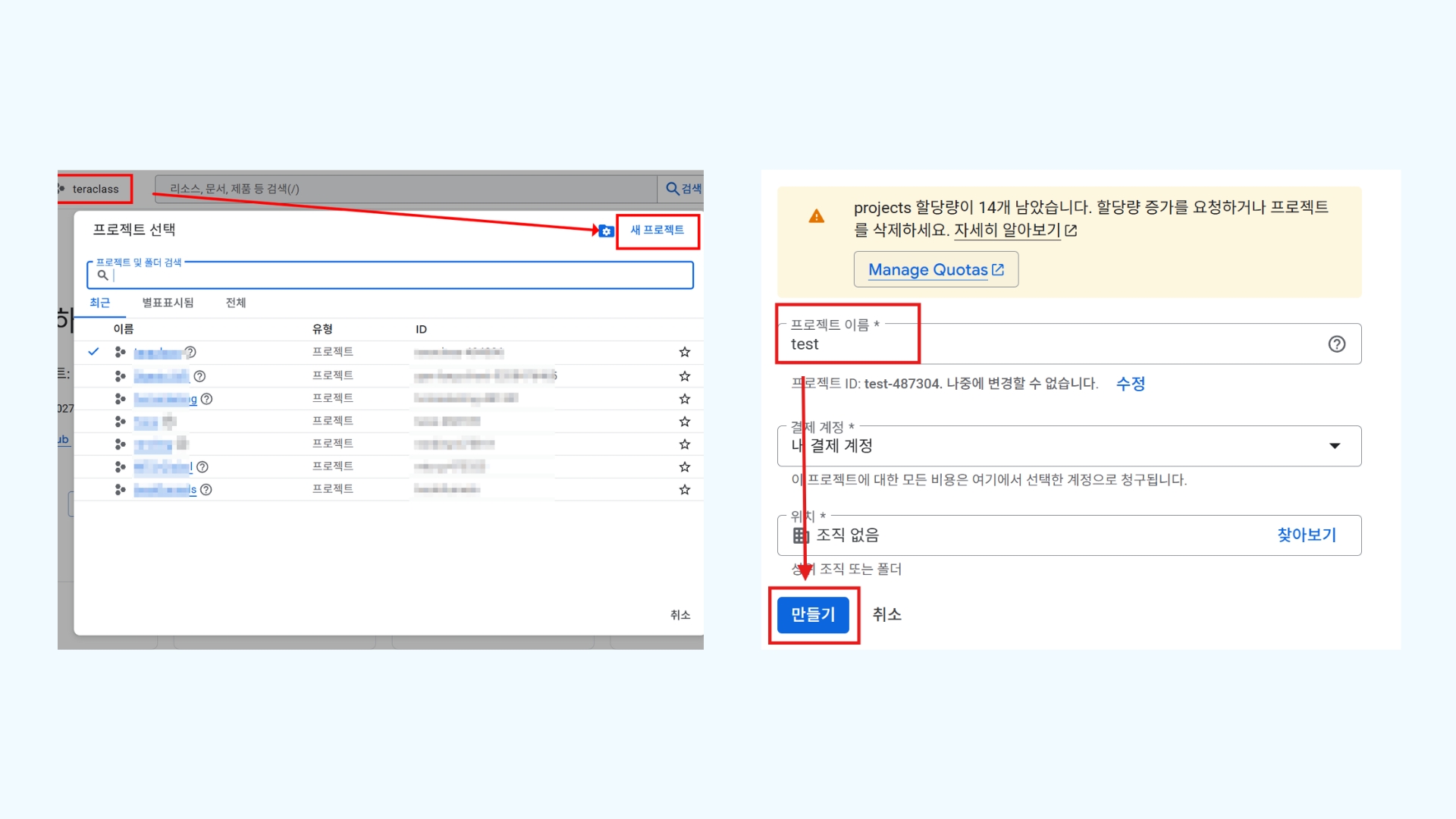Open the Manage Quotas link
The image size is (1456, 819).
[936, 269]
